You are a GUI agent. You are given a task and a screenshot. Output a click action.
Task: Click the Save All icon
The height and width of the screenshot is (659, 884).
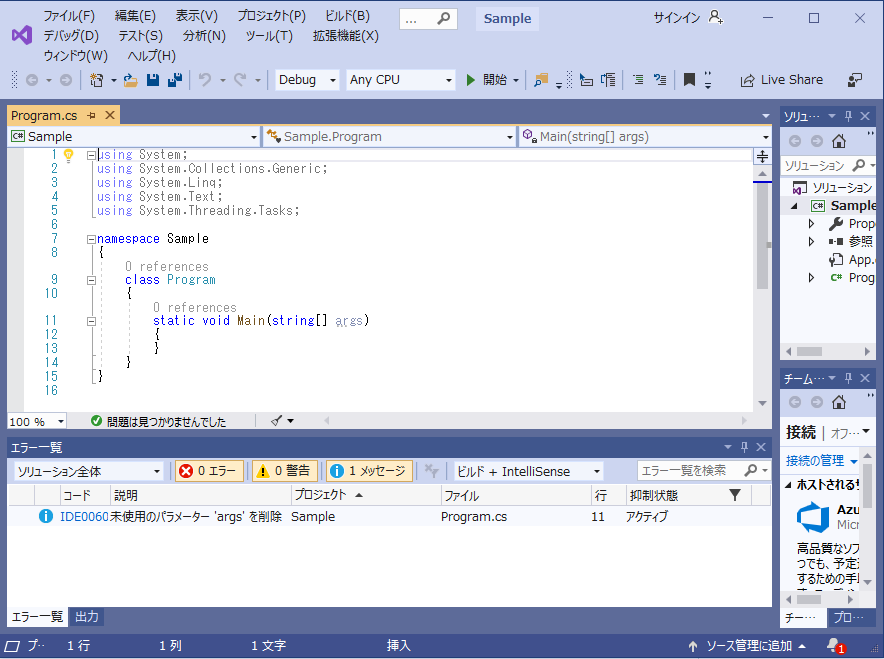click(175, 80)
